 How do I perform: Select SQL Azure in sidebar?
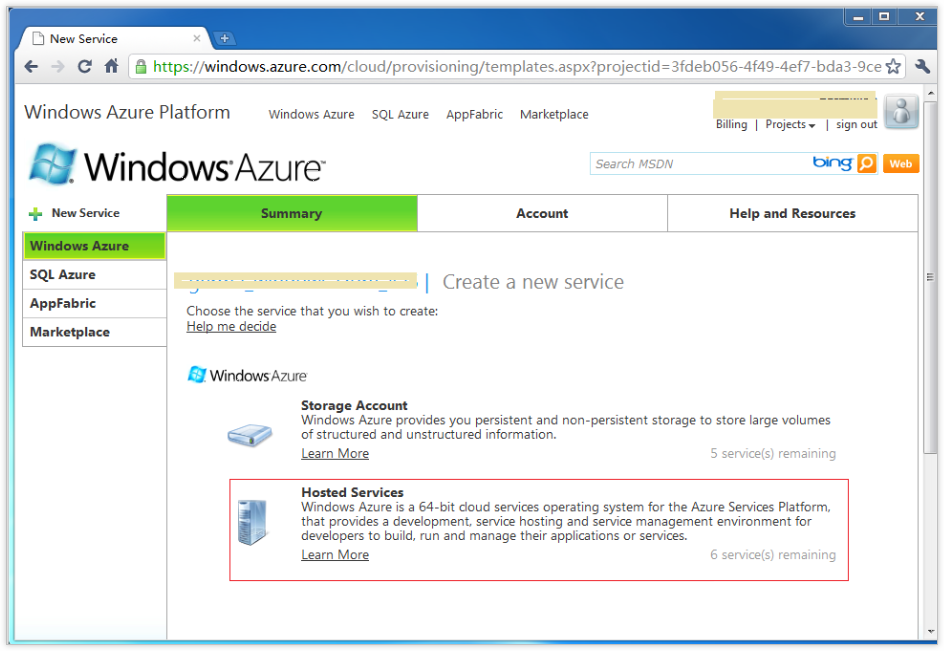tap(95, 275)
